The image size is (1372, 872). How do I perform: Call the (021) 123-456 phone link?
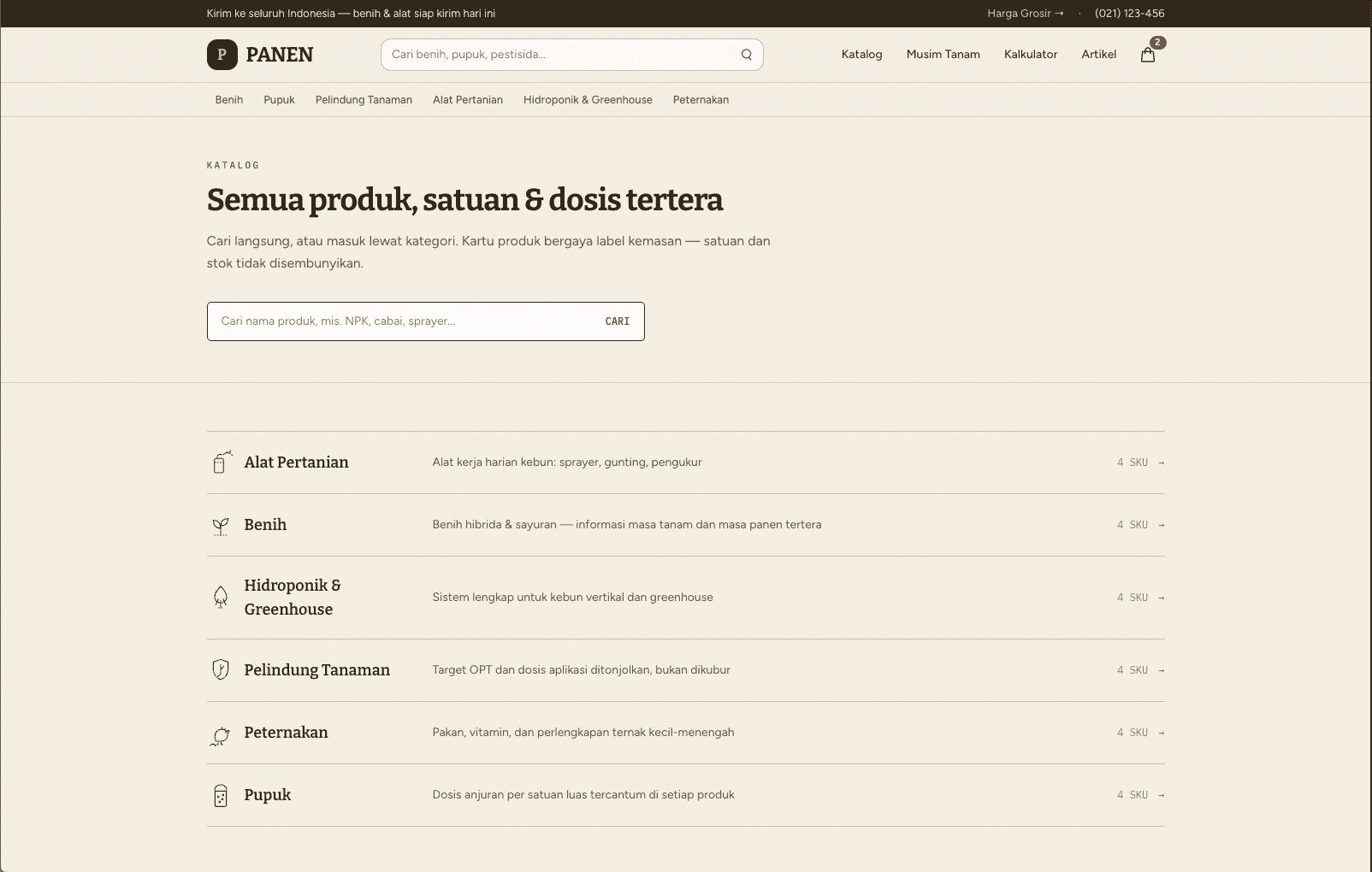[x=1129, y=14]
